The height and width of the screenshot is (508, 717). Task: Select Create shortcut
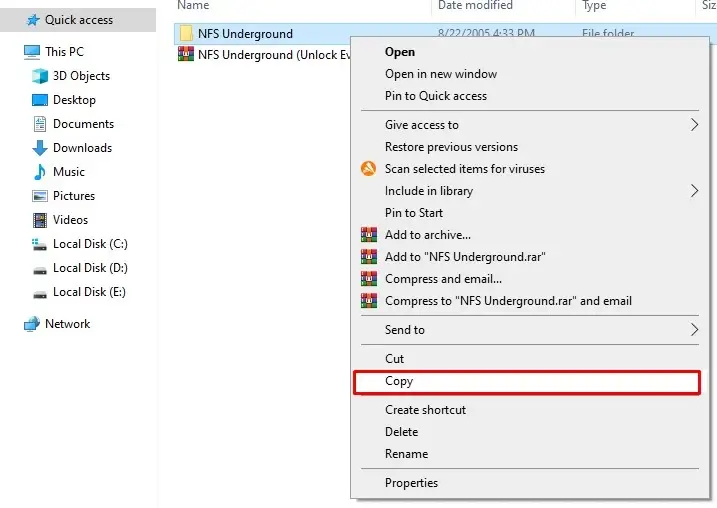530,410
